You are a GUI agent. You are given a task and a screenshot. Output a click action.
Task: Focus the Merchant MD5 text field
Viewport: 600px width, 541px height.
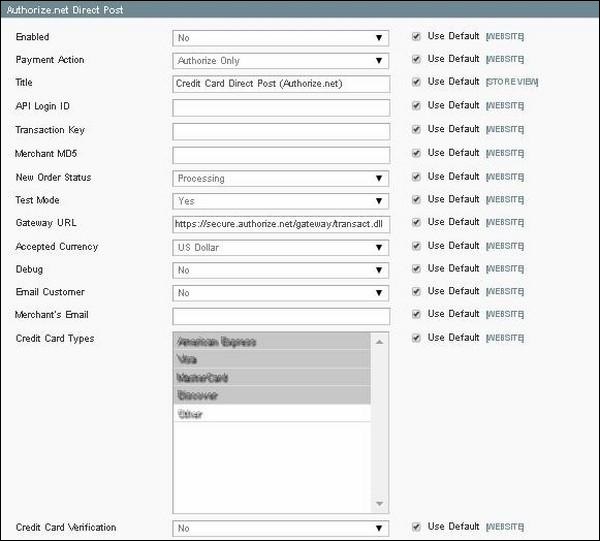click(280, 155)
